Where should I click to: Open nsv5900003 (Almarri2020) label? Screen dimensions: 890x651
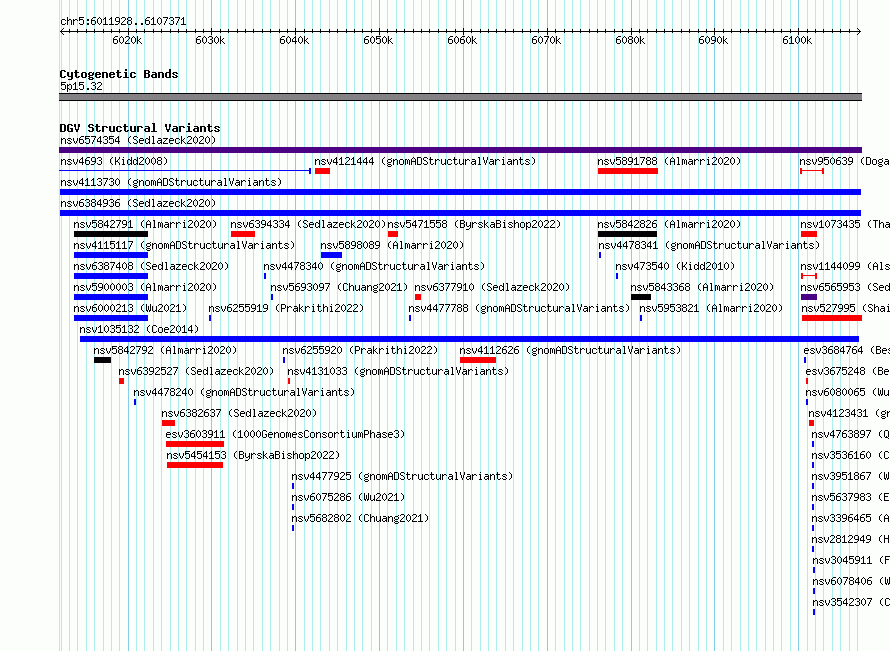click(x=145, y=287)
